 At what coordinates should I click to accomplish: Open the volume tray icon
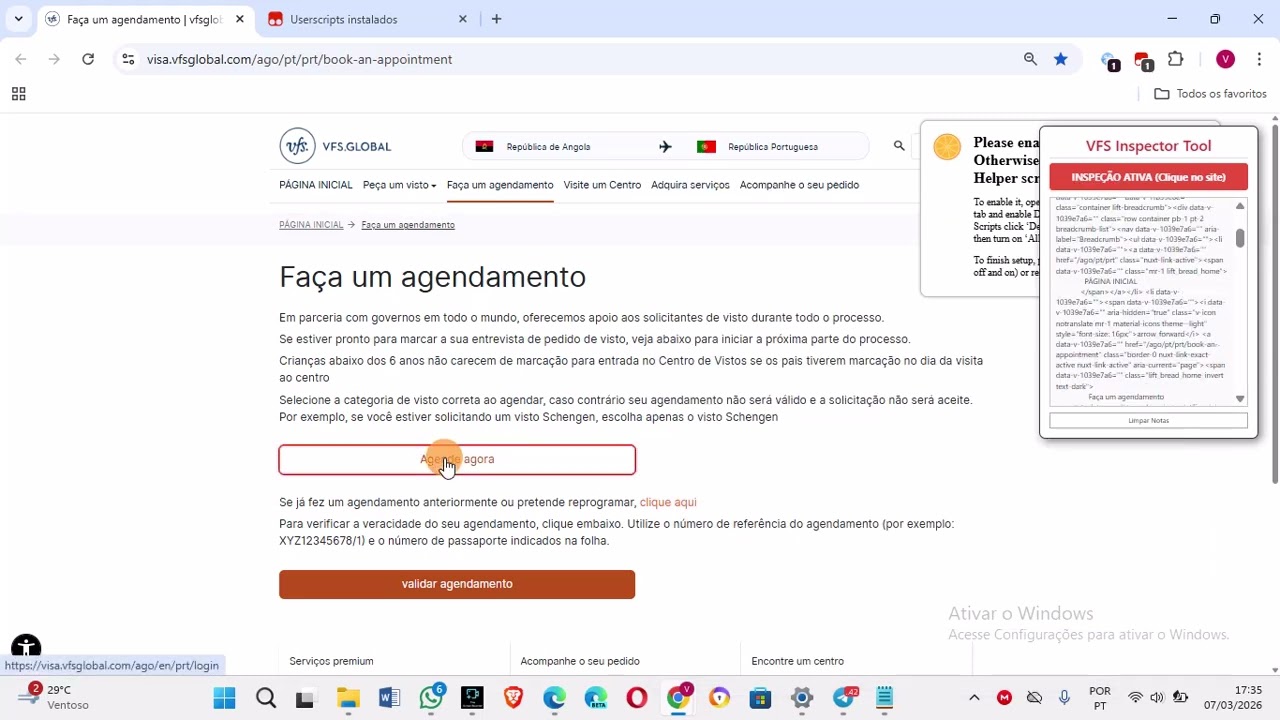[x=1157, y=698]
